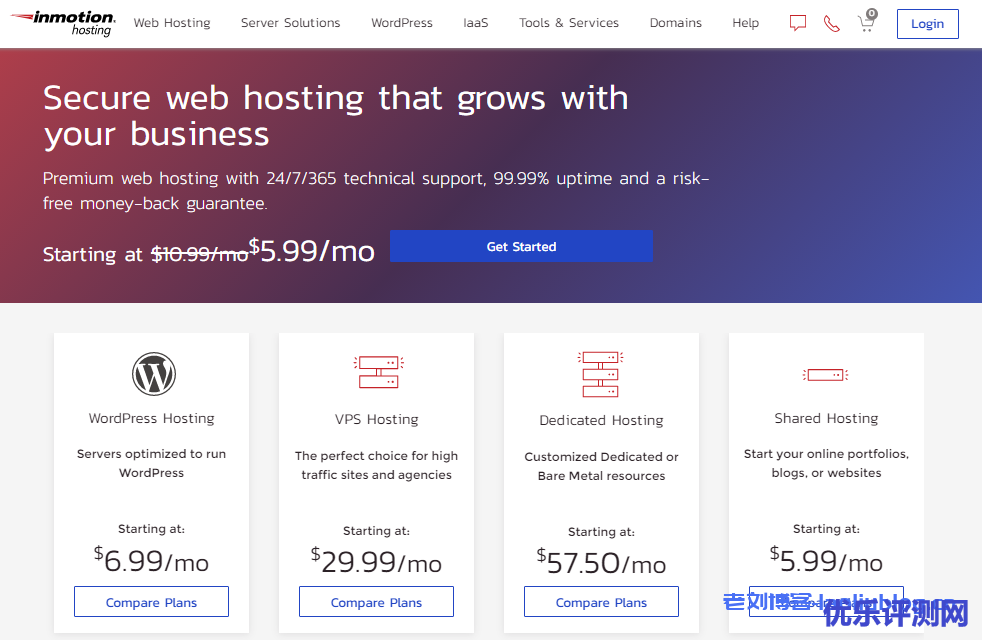
Task: Click the WordPress logo icon
Action: click(x=153, y=374)
